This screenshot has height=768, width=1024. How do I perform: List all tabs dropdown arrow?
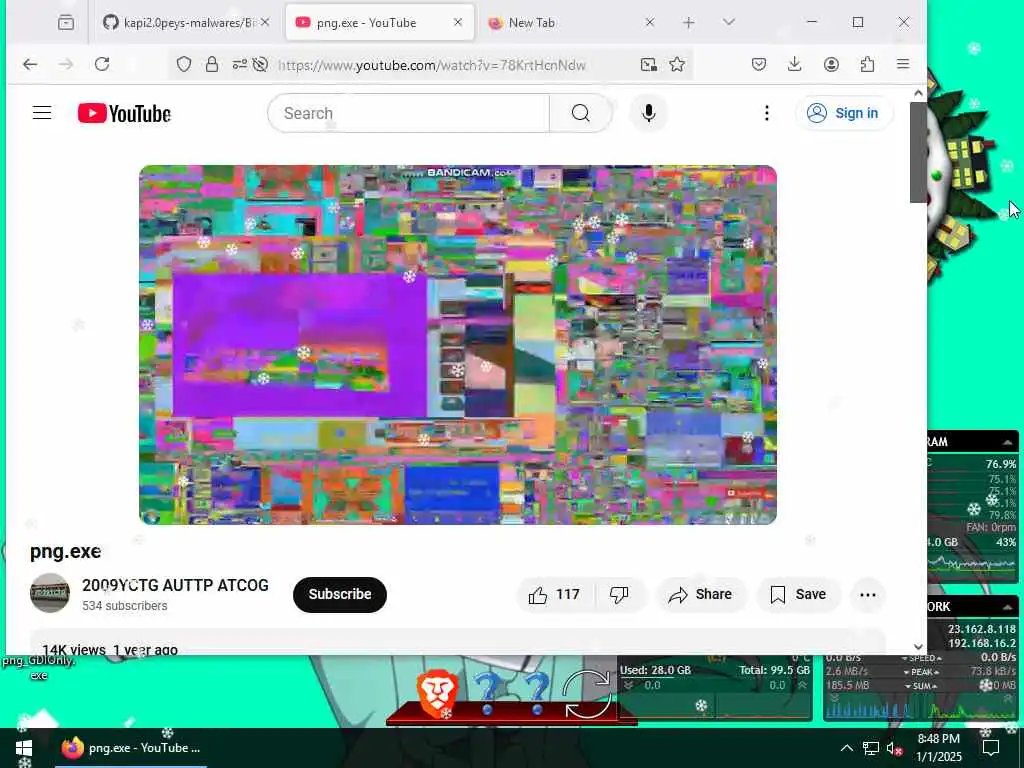click(x=729, y=22)
